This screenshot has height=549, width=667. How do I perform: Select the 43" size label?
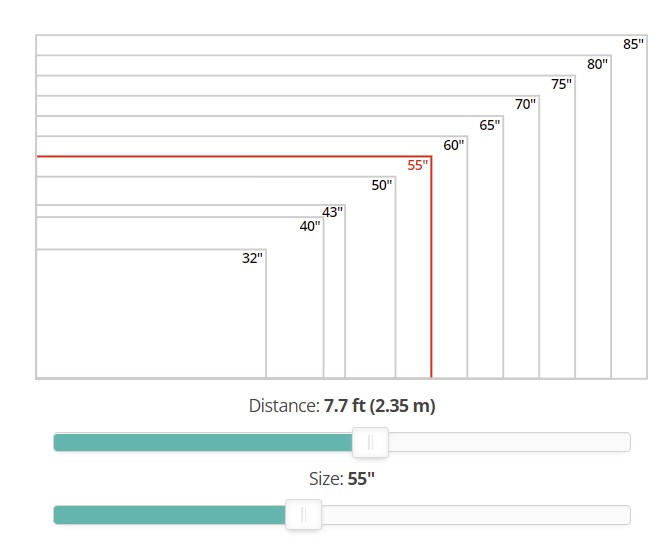(x=332, y=212)
